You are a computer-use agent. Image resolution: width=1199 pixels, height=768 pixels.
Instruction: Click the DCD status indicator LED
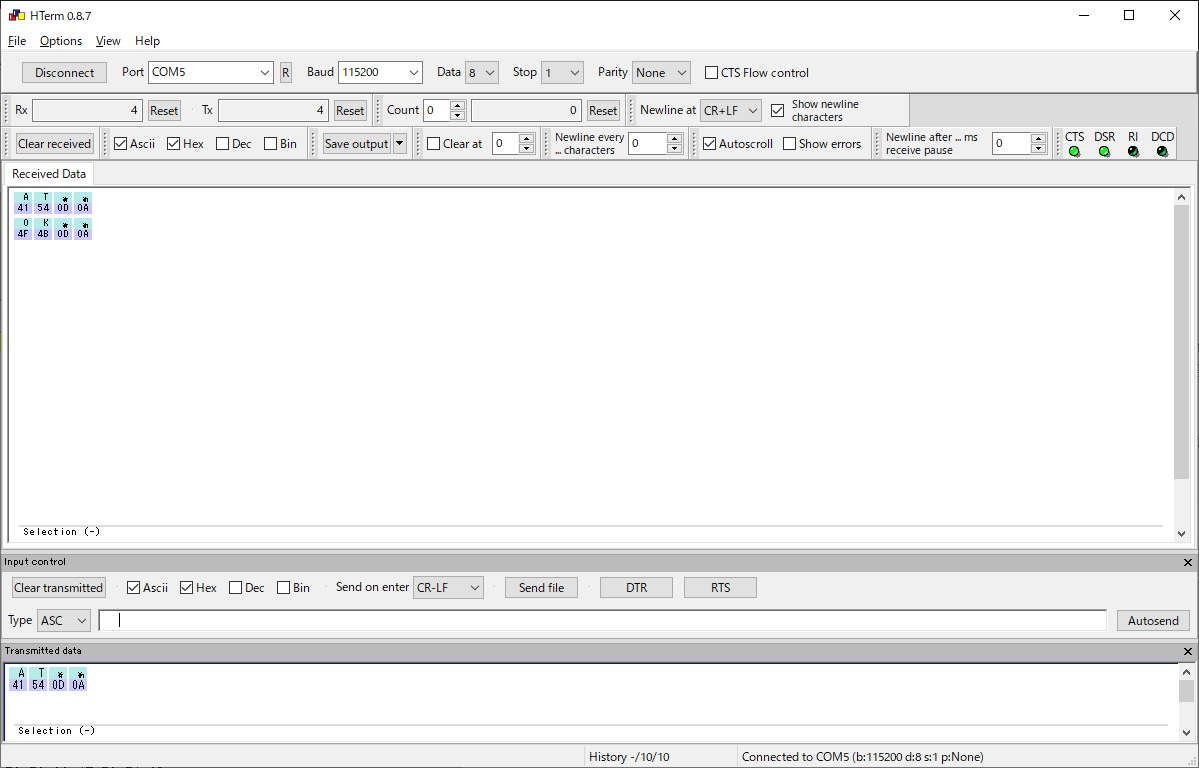point(1162,152)
